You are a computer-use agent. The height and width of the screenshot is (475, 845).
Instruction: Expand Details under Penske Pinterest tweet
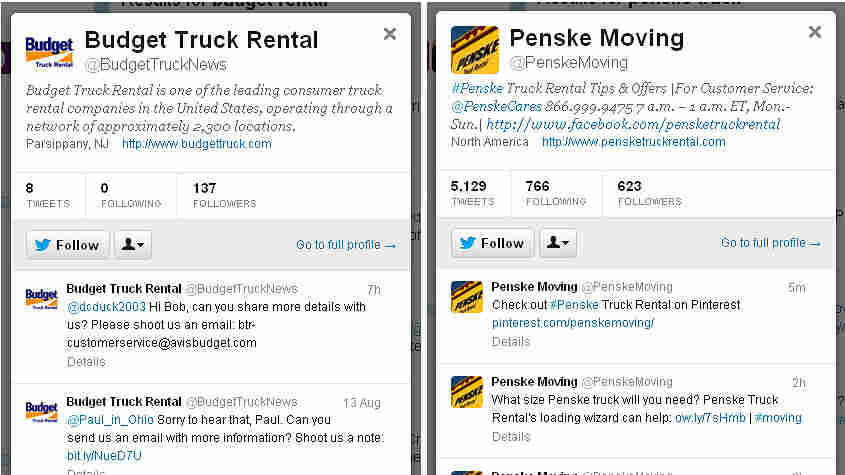click(x=511, y=342)
